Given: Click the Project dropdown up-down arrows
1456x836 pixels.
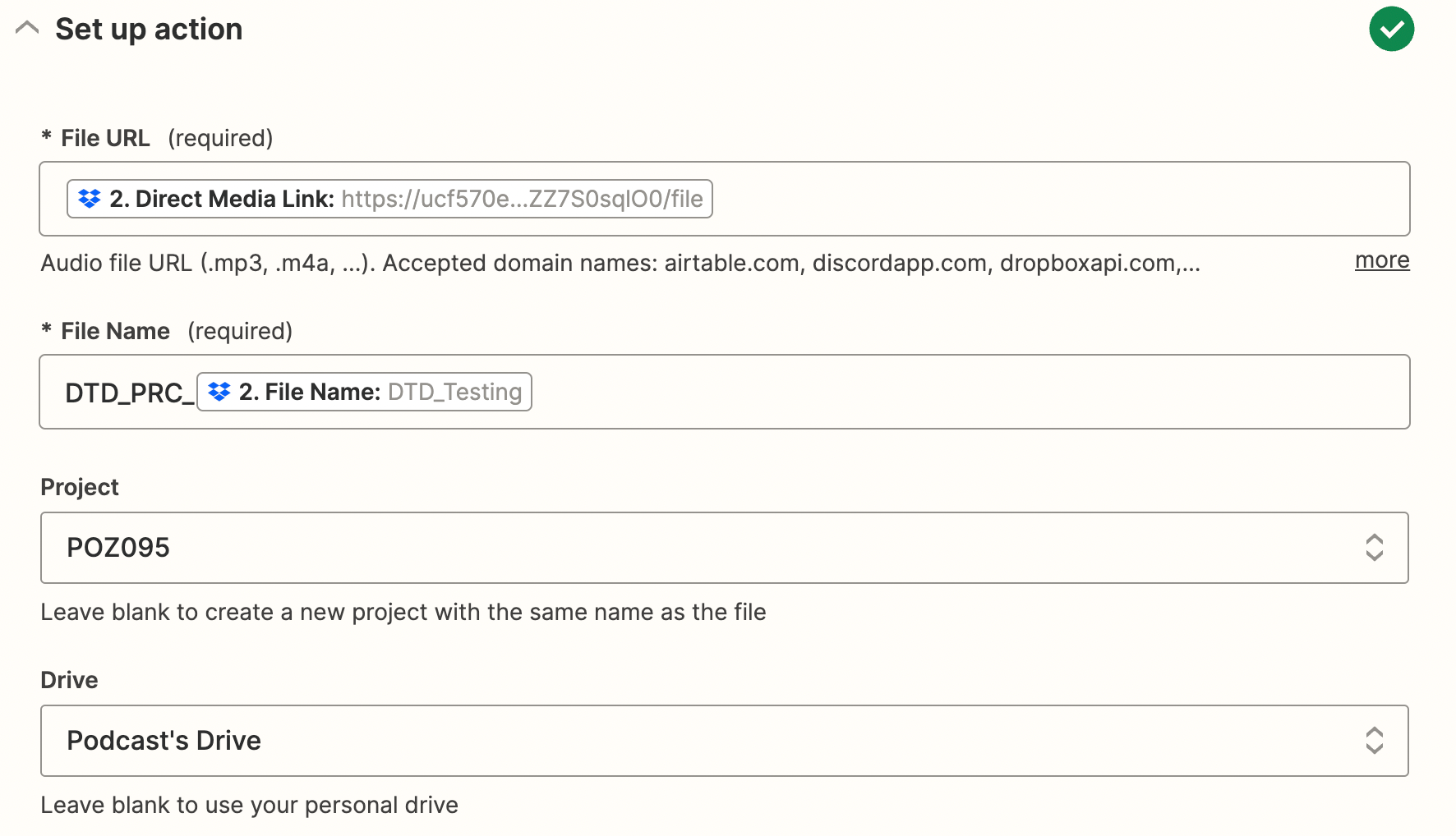Looking at the screenshot, I should (1375, 548).
